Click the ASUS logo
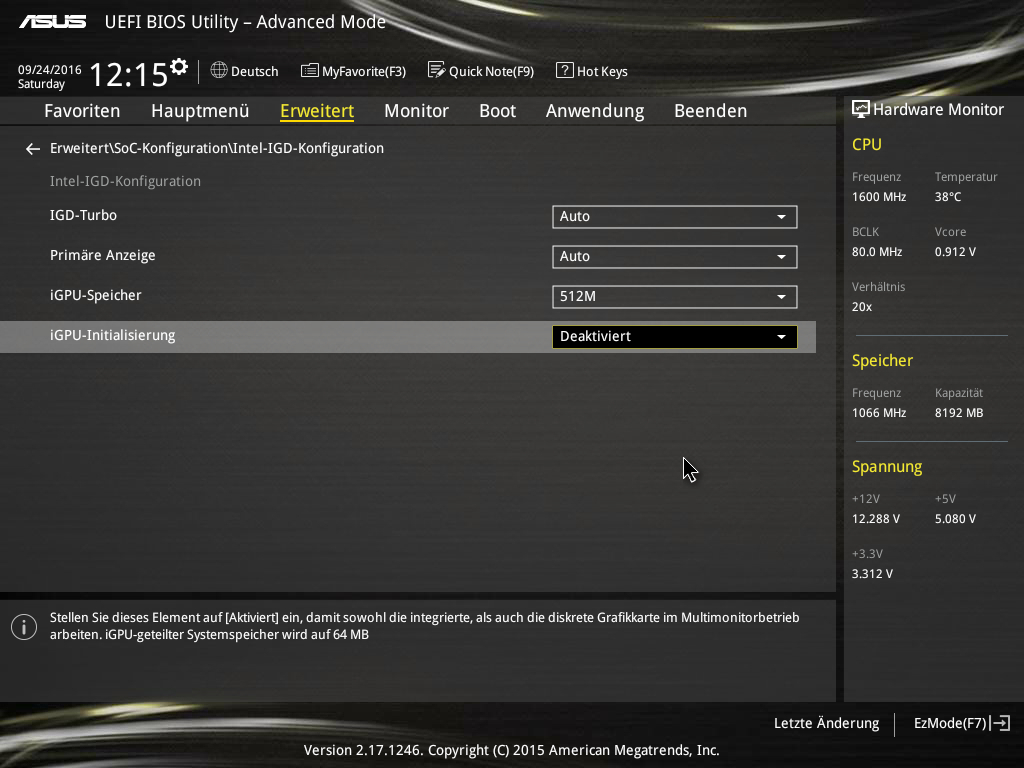Image resolution: width=1024 pixels, height=768 pixels. pos(53,22)
